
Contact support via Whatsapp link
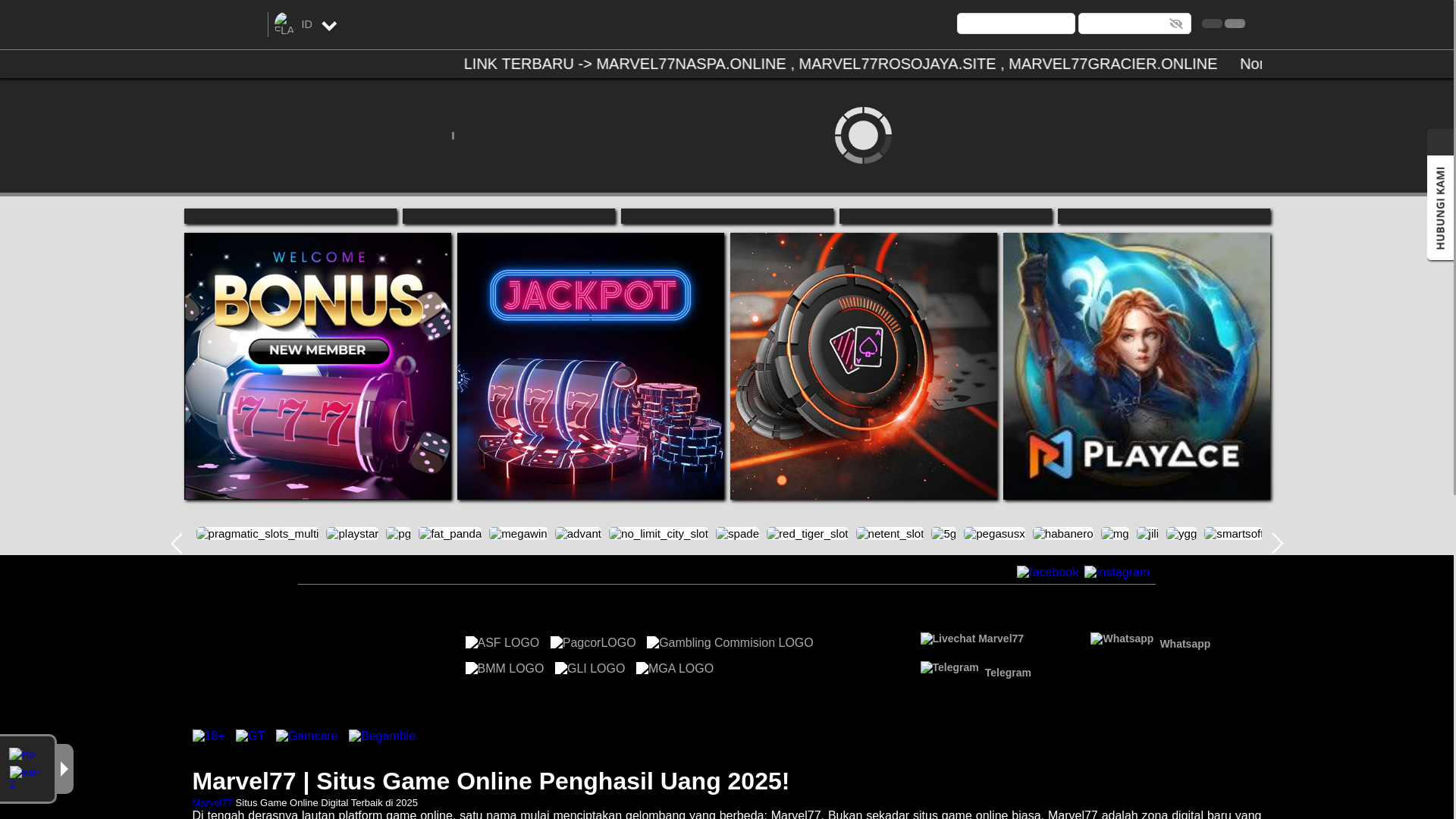(1150, 642)
